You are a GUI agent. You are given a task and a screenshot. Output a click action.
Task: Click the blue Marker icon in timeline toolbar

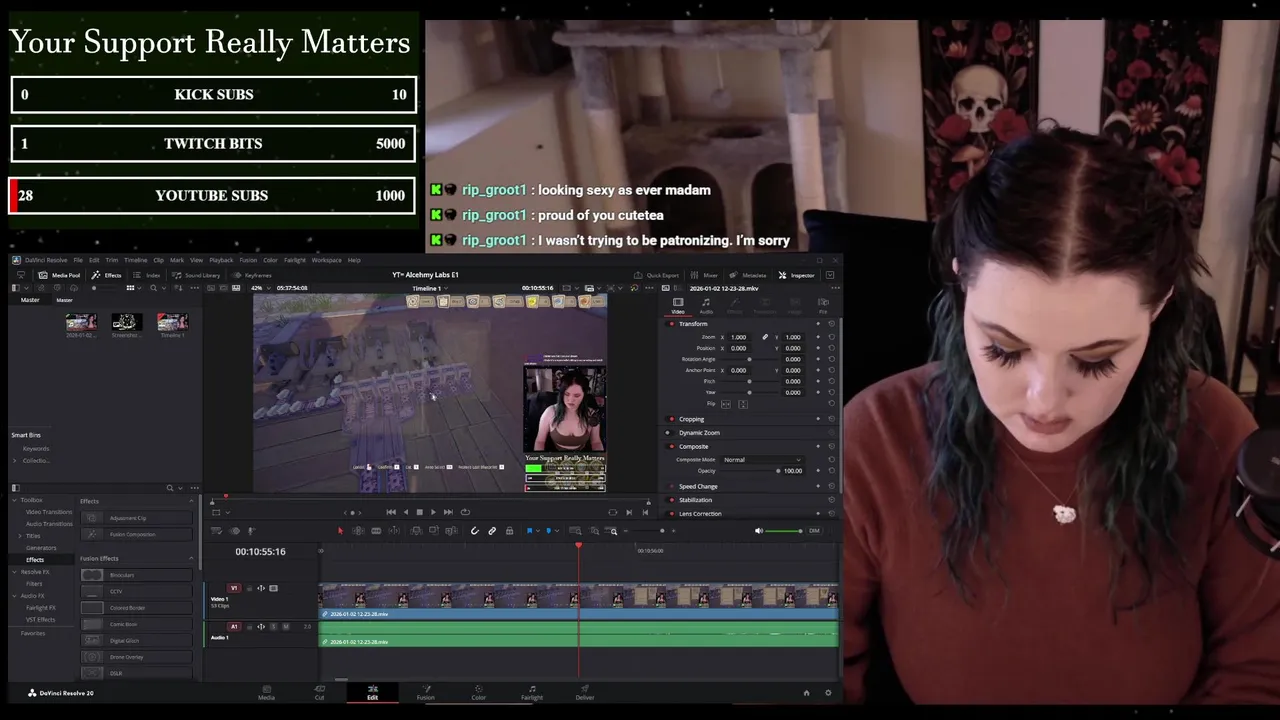[548, 531]
